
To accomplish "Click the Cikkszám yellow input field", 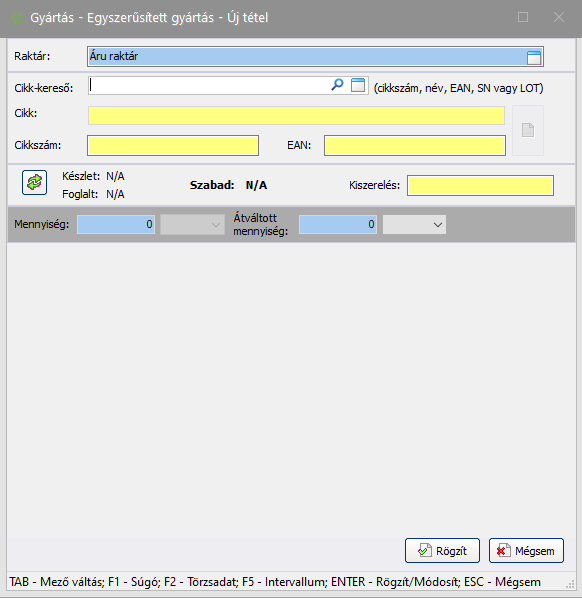I will [173, 145].
